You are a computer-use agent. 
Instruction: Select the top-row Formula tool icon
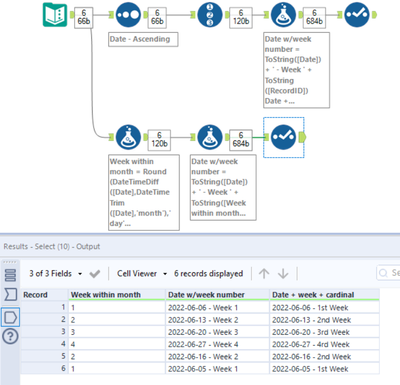[x=283, y=15]
